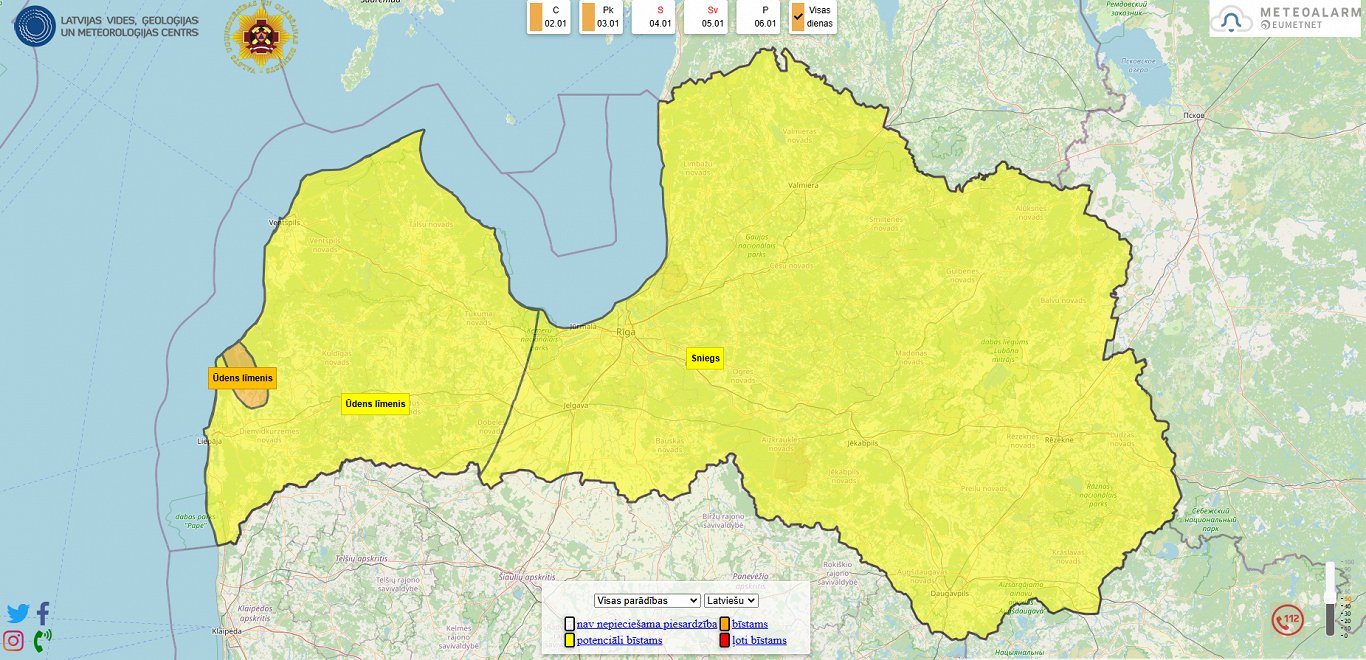Open the Instagram icon

pyautogui.click(x=14, y=641)
